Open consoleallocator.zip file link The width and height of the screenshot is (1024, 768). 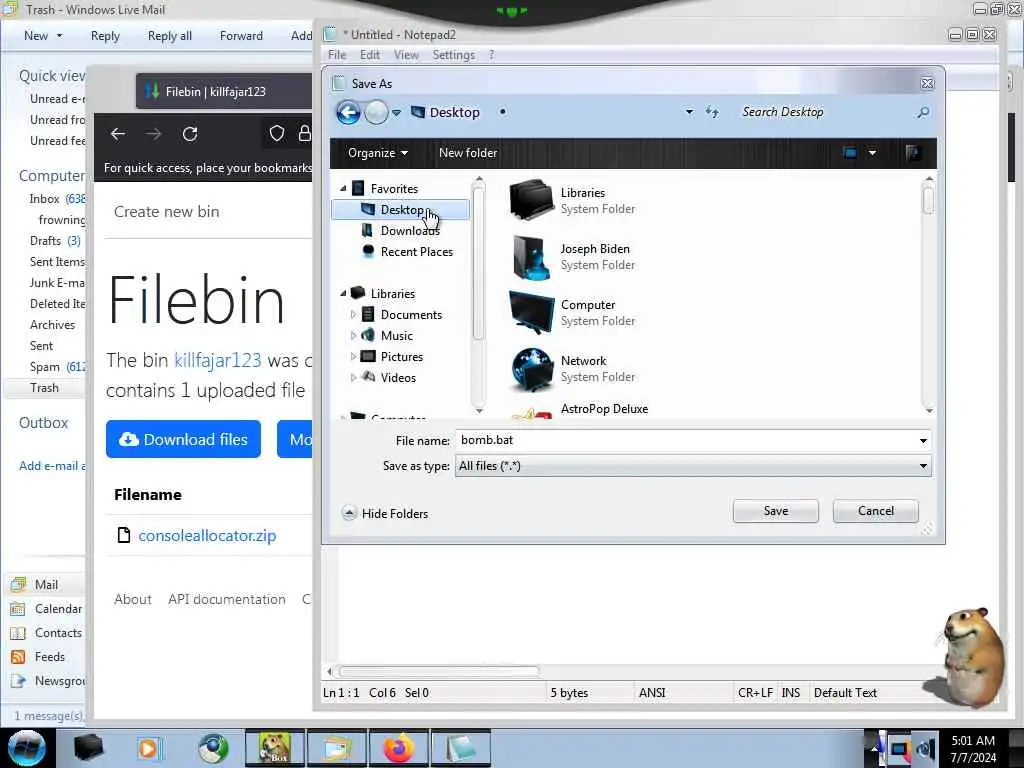pyautogui.click(x=207, y=536)
